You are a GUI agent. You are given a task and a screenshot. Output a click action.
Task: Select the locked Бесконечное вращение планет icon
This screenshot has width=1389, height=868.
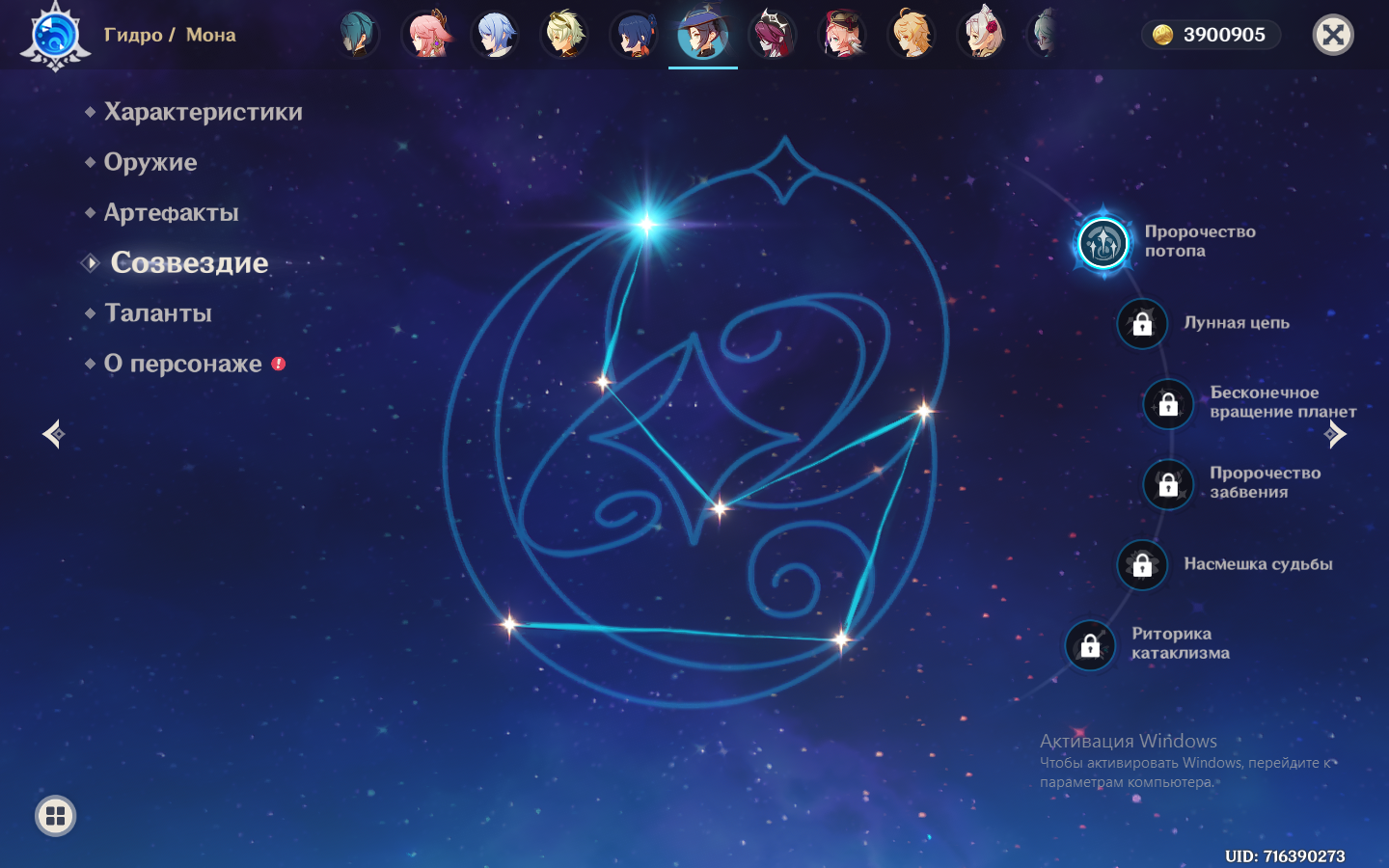point(1168,403)
